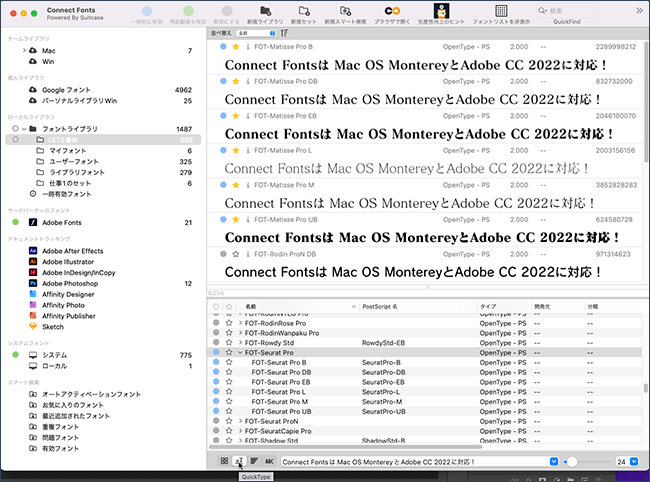Select the QuickType preview mode icon
Image resolution: width=650 pixels, height=482 pixels.
click(239, 461)
